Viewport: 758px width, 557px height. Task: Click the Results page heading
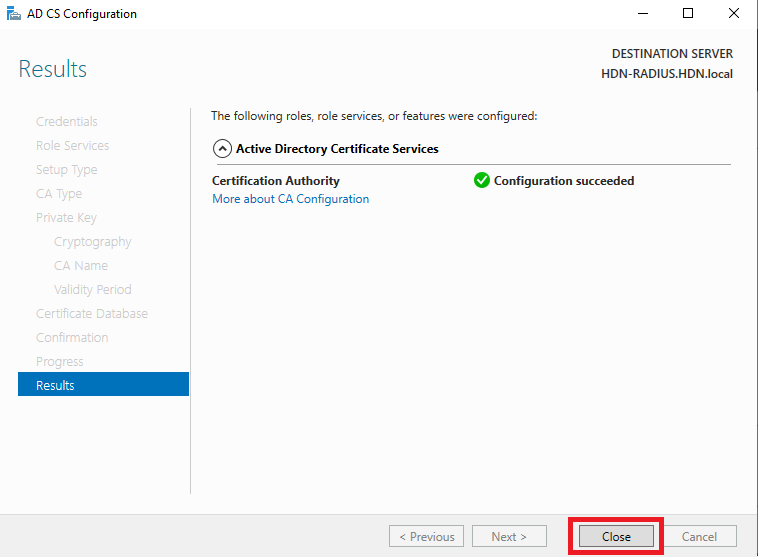click(x=53, y=69)
